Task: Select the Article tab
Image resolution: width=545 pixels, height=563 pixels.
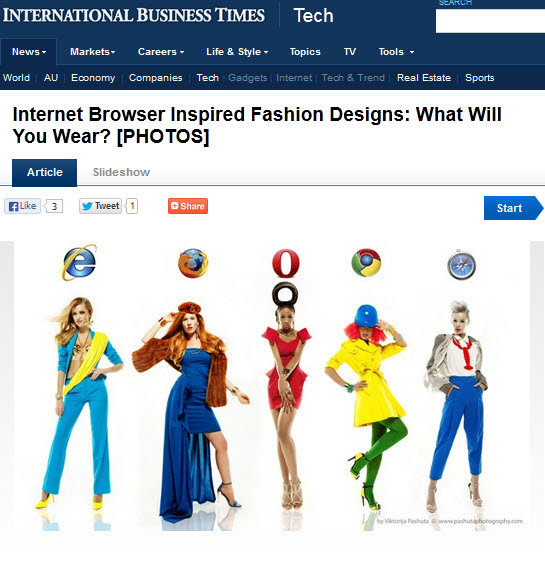Action: pos(45,173)
